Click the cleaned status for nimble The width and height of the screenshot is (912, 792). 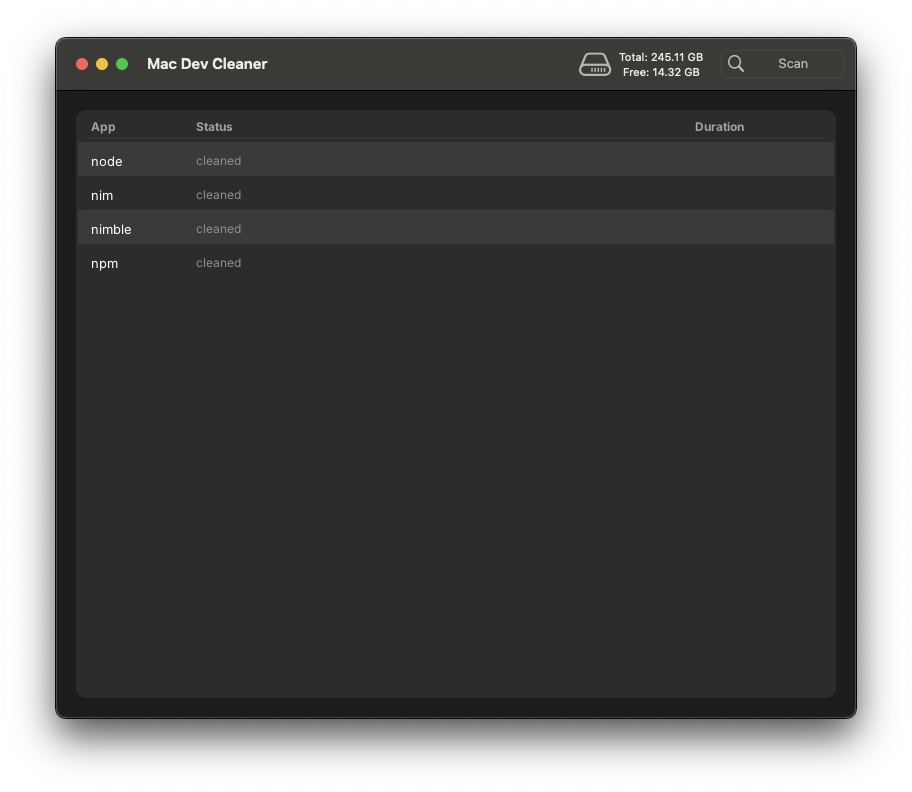(x=218, y=228)
